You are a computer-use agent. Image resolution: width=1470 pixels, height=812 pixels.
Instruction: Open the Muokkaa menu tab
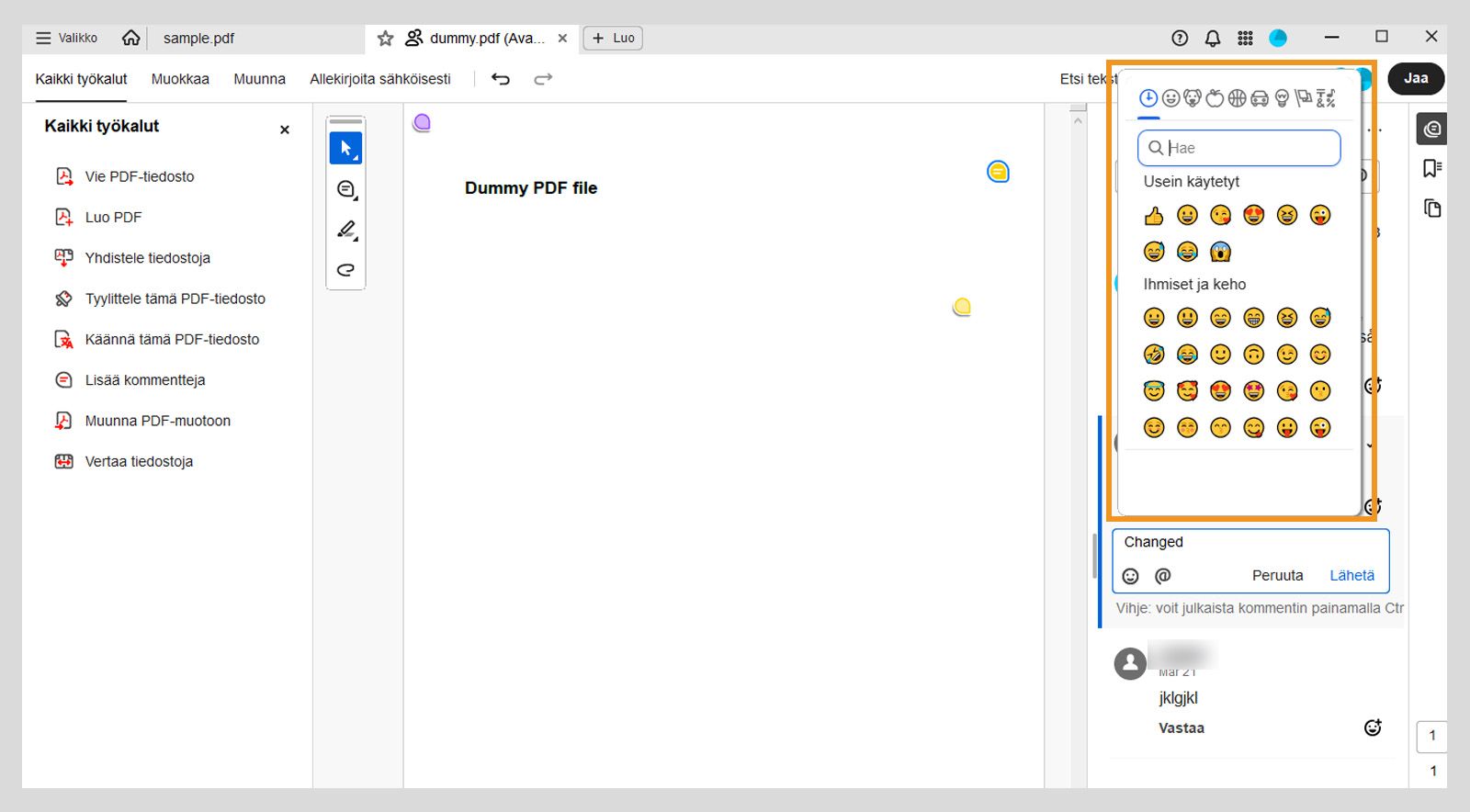click(x=180, y=79)
